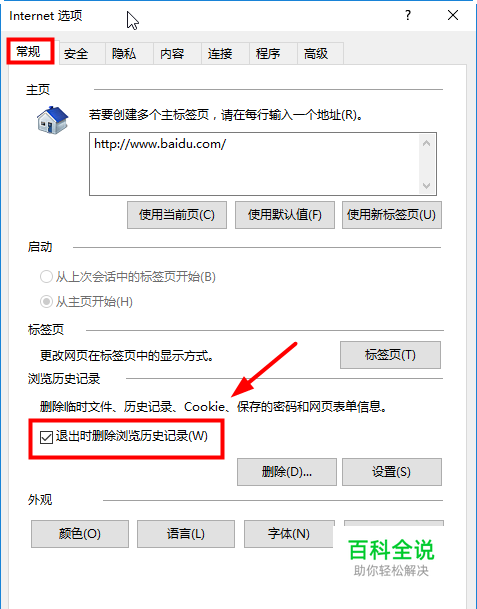
Task: Click the homepage box scroll up arrow
Action: click(427, 143)
